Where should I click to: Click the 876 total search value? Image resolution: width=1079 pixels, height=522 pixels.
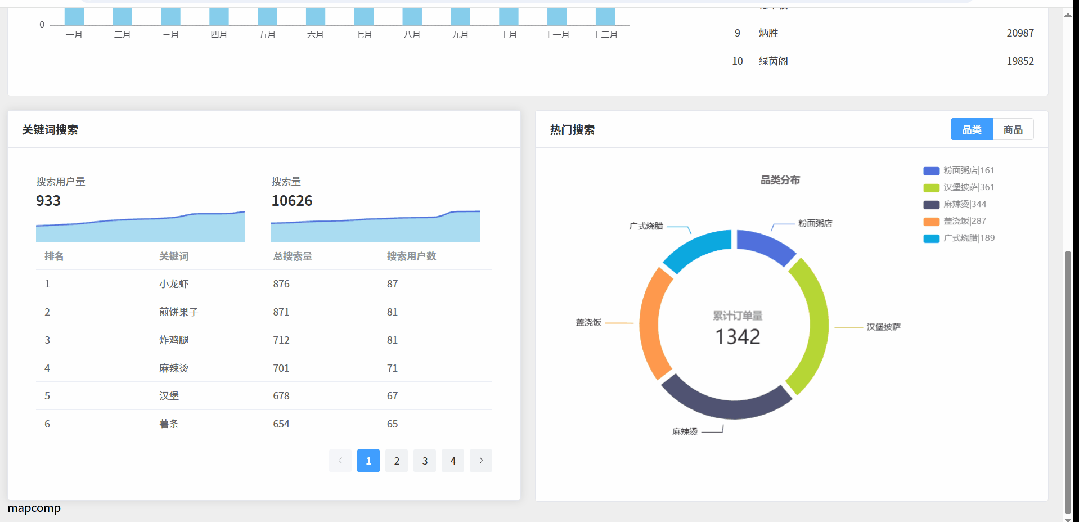click(281, 283)
